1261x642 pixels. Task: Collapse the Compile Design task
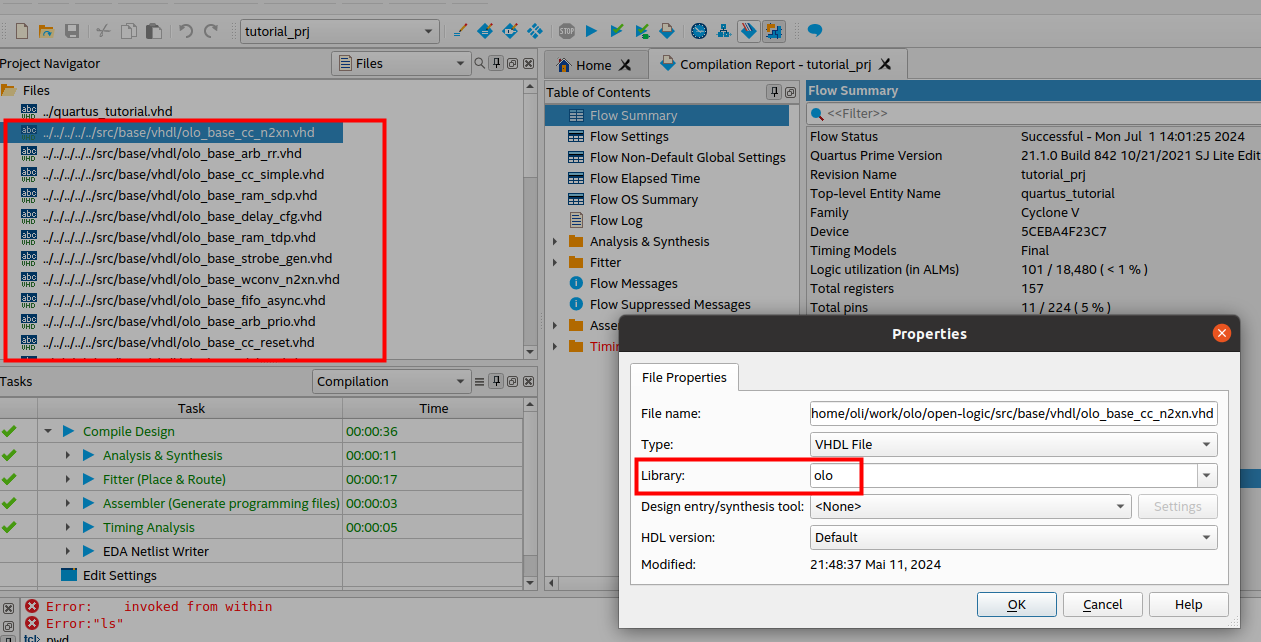pyautogui.click(x=48, y=431)
